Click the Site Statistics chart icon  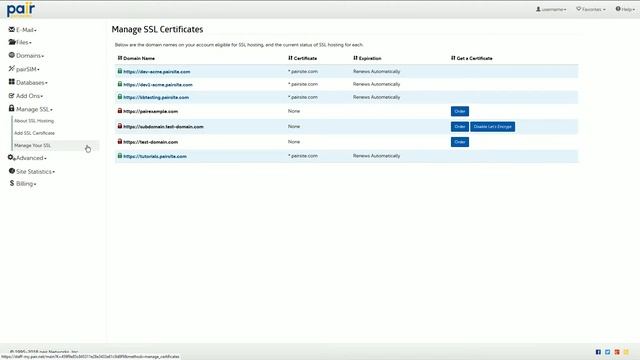11,171
